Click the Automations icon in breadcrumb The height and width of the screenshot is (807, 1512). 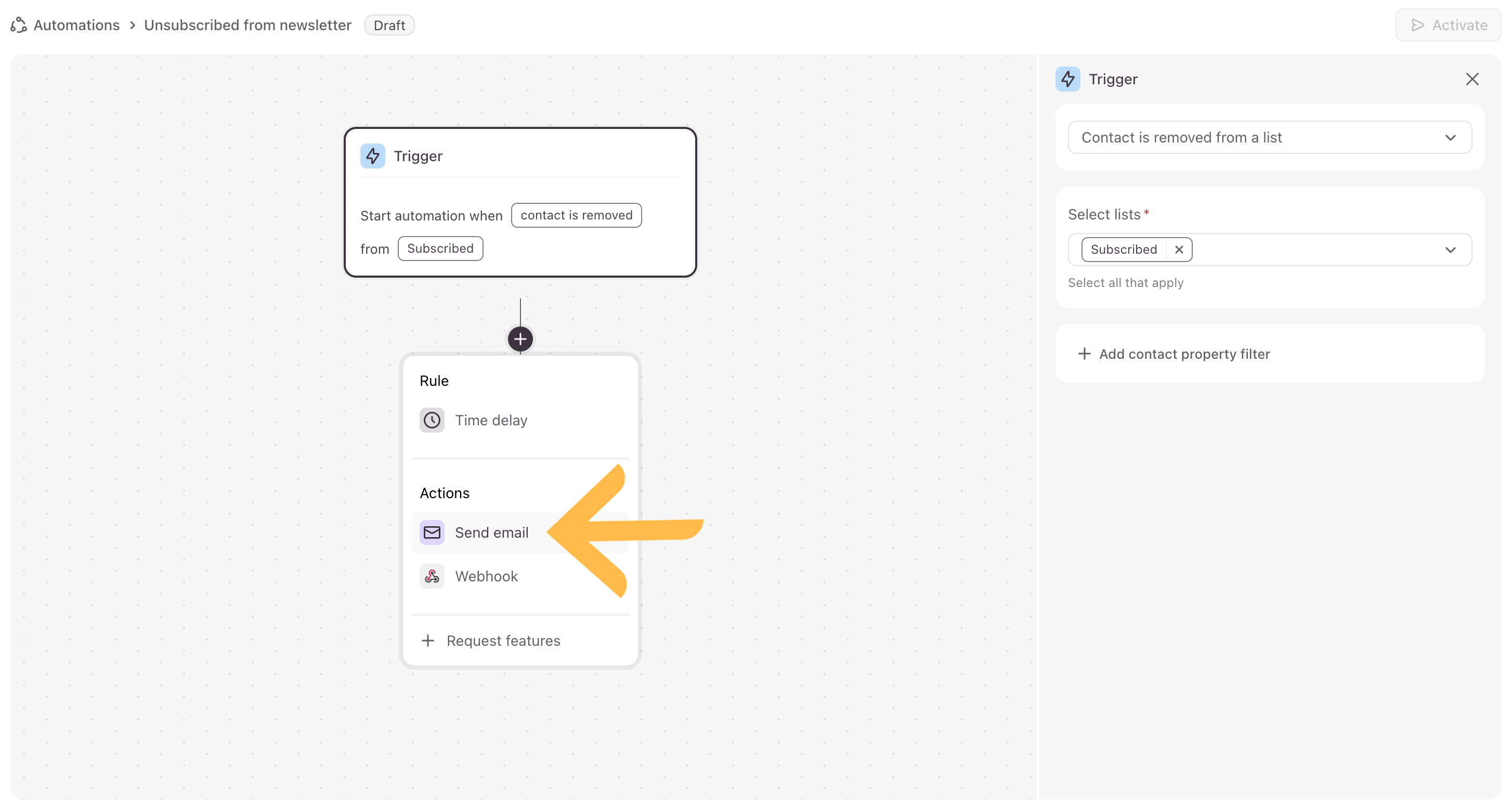(x=19, y=25)
